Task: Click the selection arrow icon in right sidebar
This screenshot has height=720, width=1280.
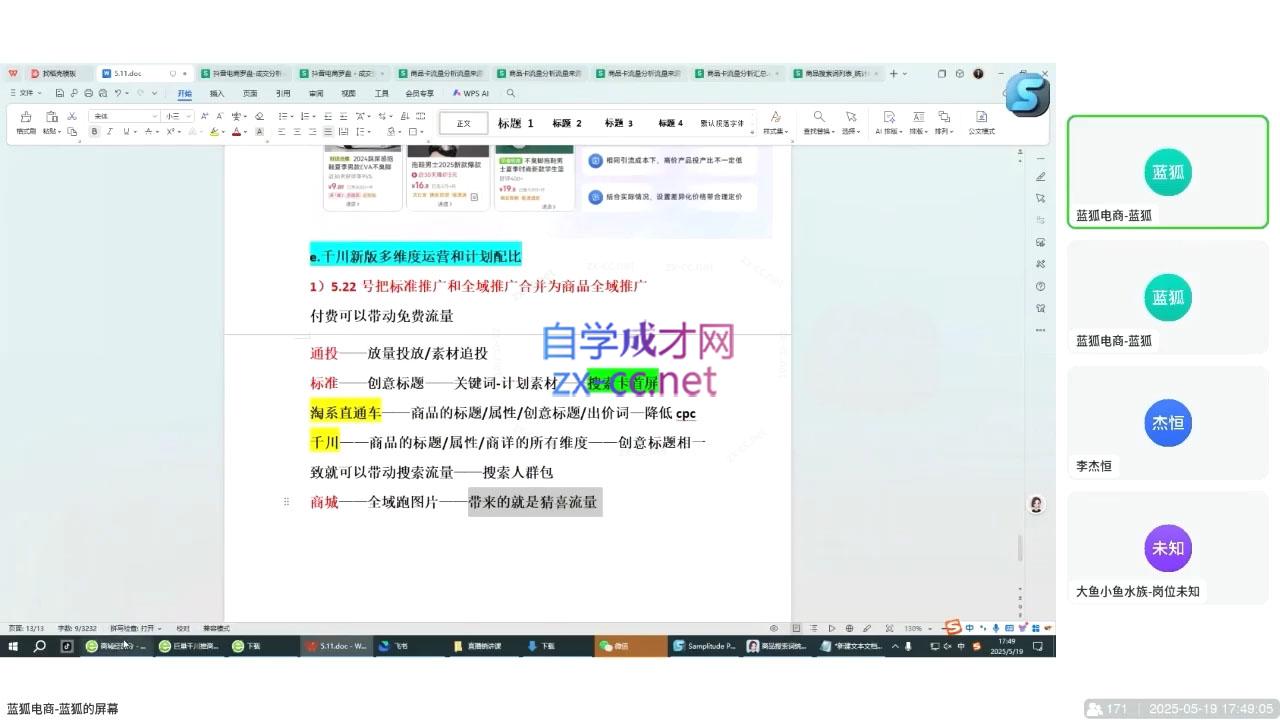Action: point(1041,198)
